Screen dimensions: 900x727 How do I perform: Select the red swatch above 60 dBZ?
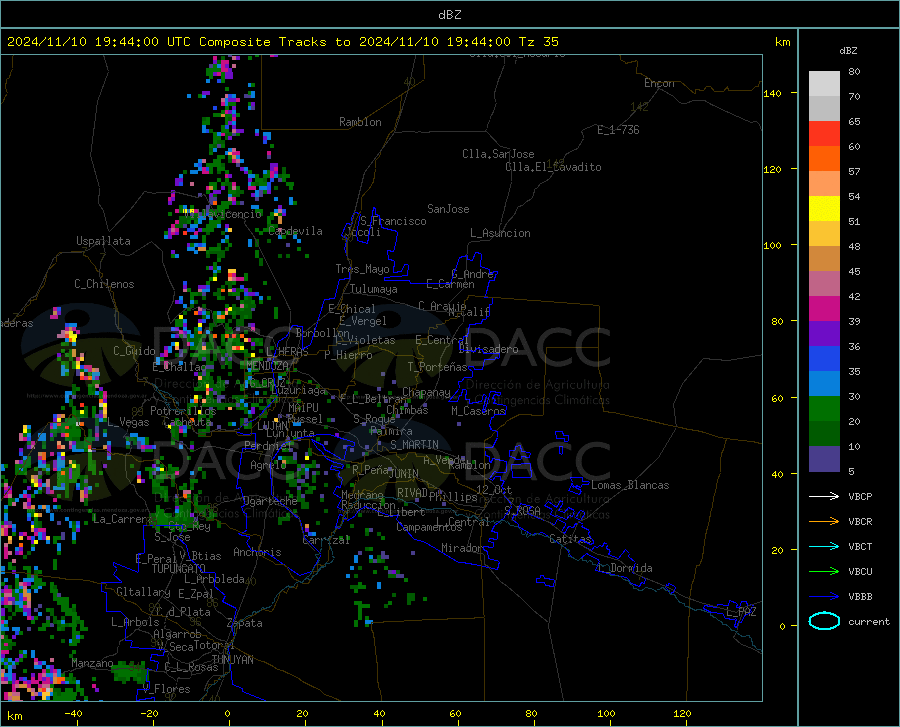(824, 134)
